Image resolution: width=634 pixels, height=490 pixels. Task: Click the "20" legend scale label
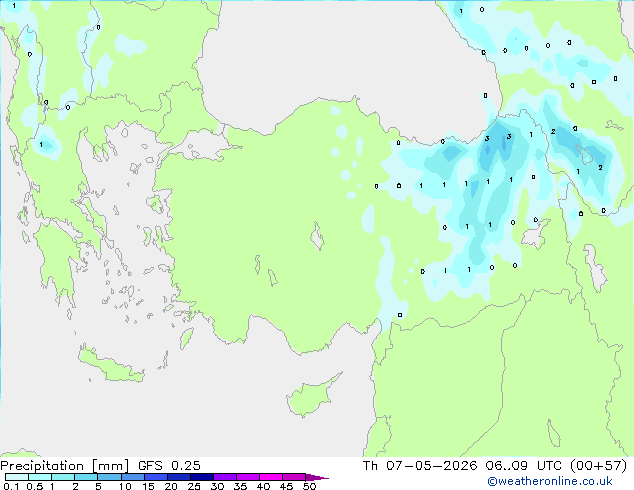point(171,486)
